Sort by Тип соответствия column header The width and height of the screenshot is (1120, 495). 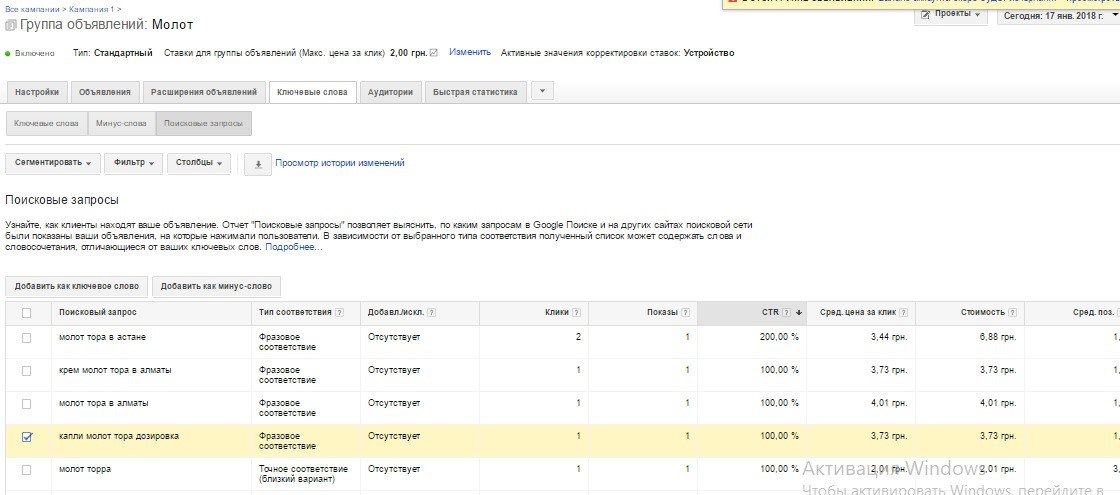[x=295, y=313]
